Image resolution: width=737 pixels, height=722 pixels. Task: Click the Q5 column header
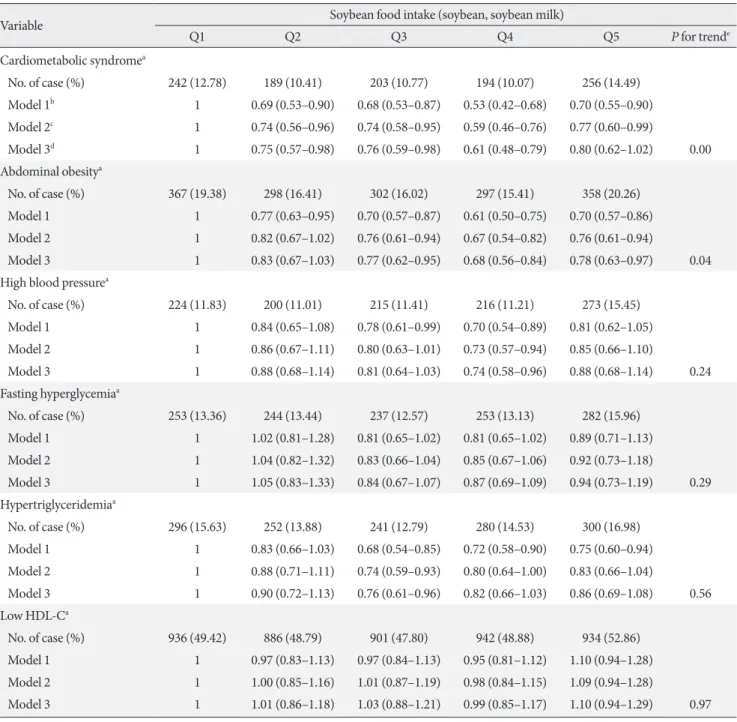(611, 37)
